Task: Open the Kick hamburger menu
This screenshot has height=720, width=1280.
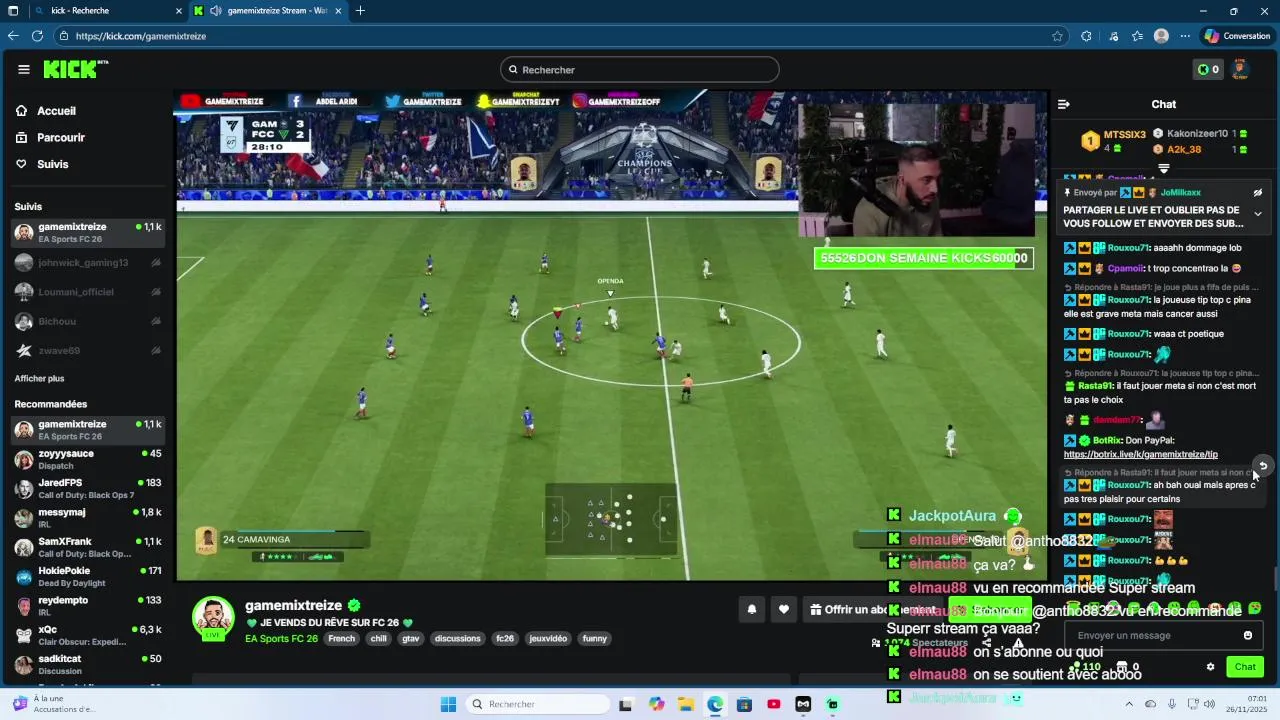Action: tap(24, 69)
